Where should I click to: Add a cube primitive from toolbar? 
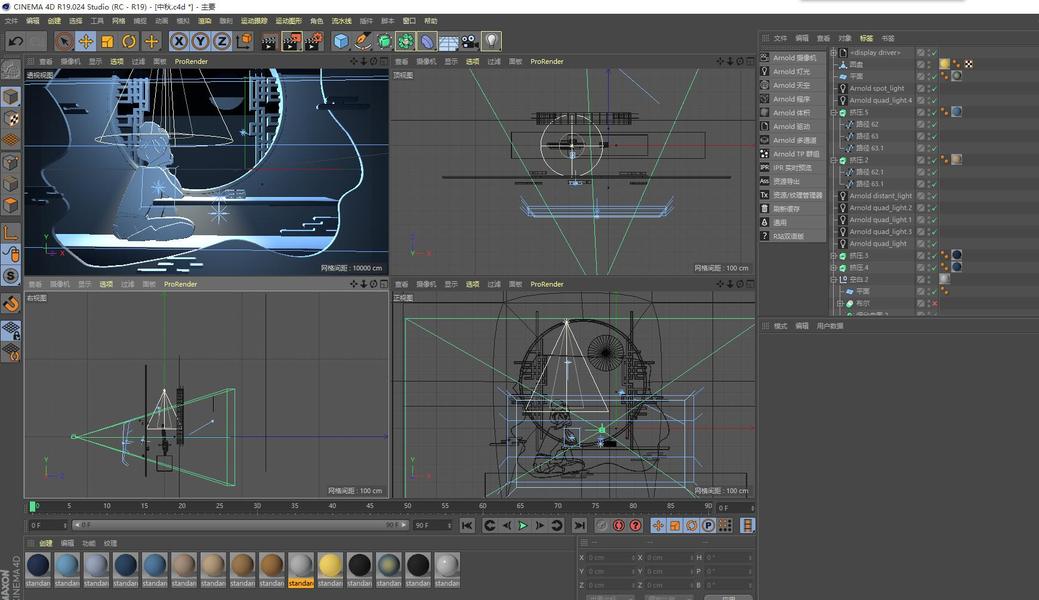341,41
